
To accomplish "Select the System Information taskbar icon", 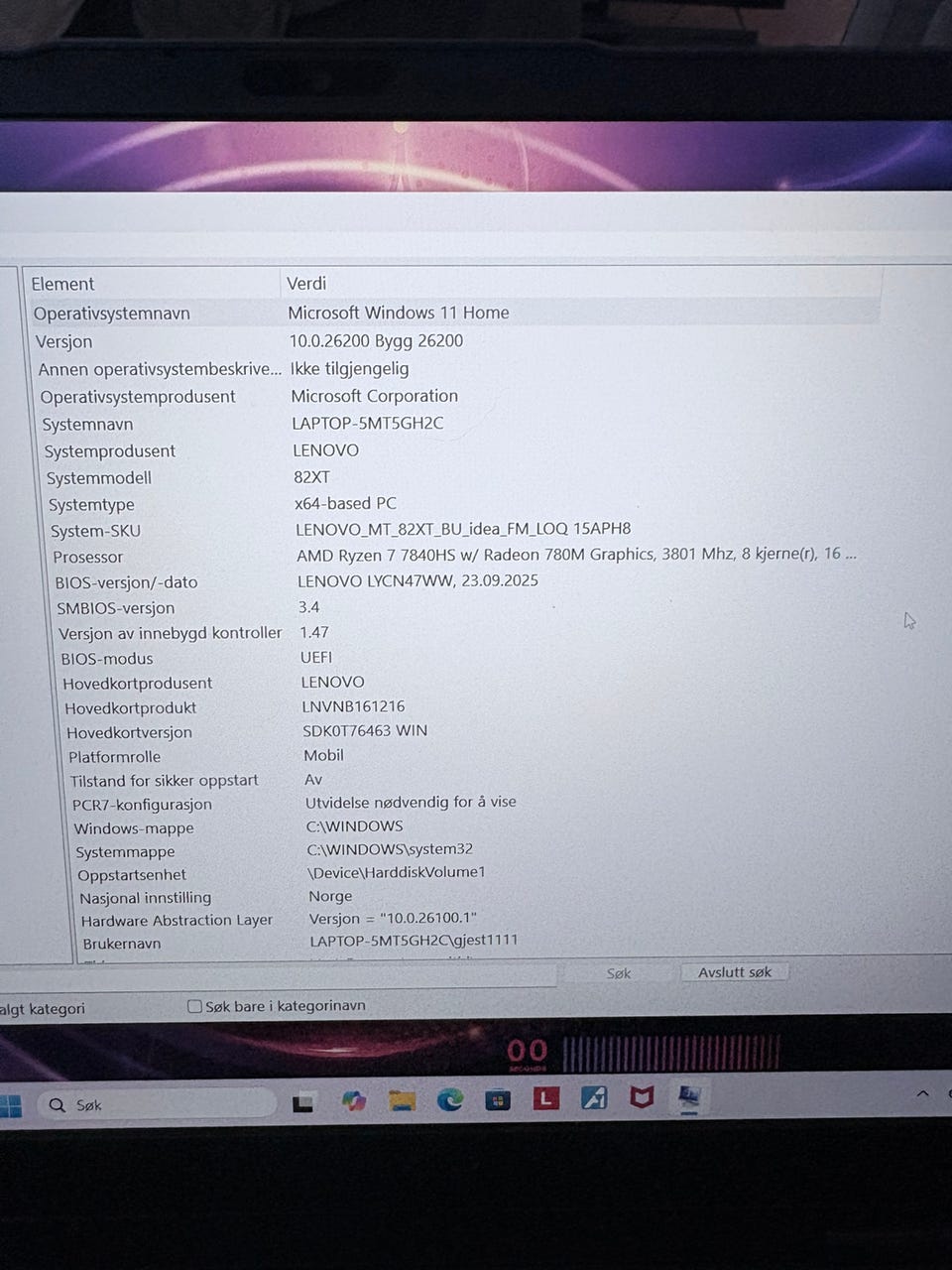I will coord(689,1096).
